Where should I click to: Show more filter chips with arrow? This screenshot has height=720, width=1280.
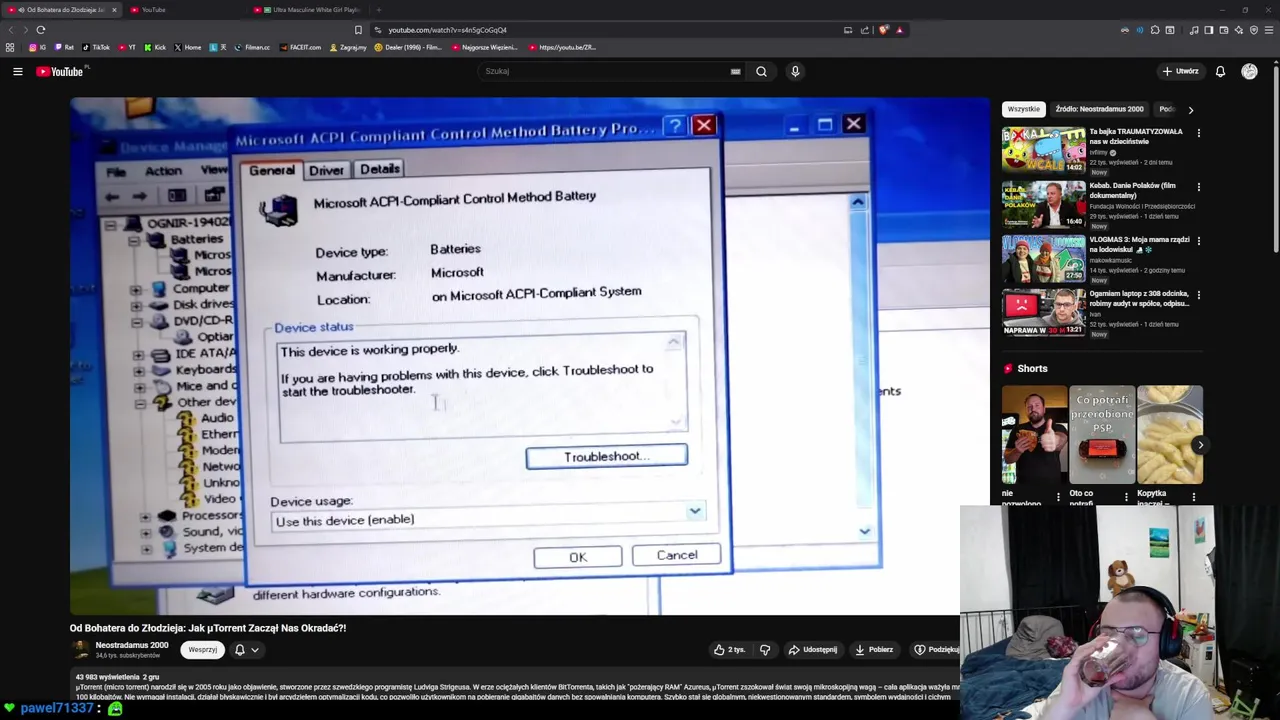pos(1190,109)
